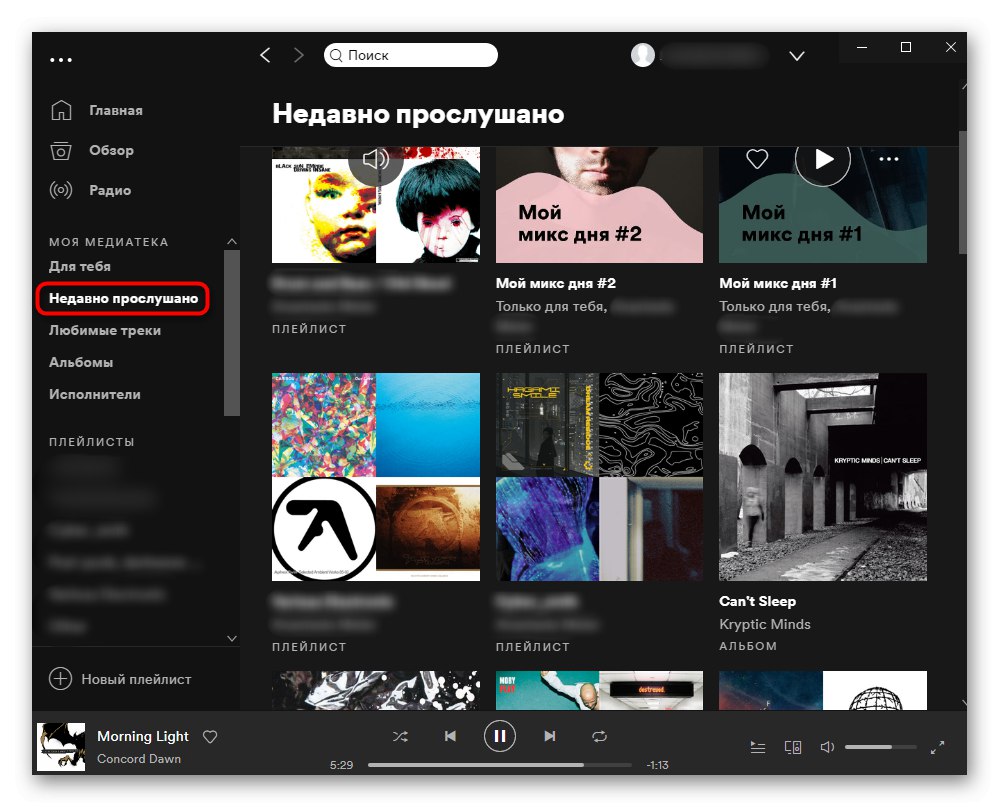
Task: Click the home icon beside Главная
Action: tap(61, 110)
